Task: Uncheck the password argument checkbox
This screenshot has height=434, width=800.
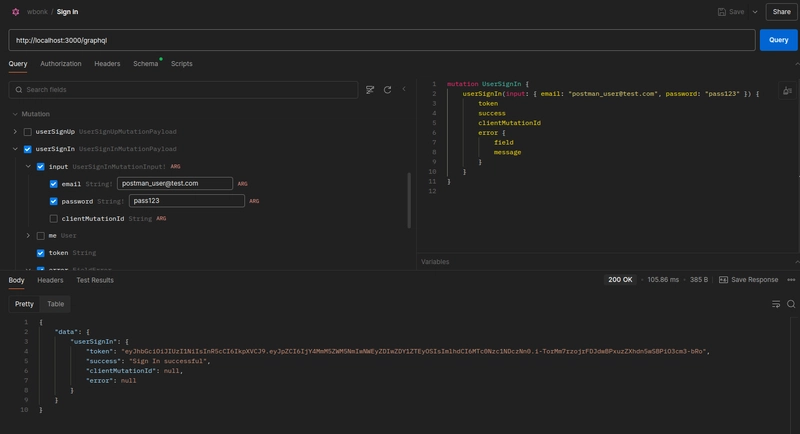Action: click(x=54, y=201)
